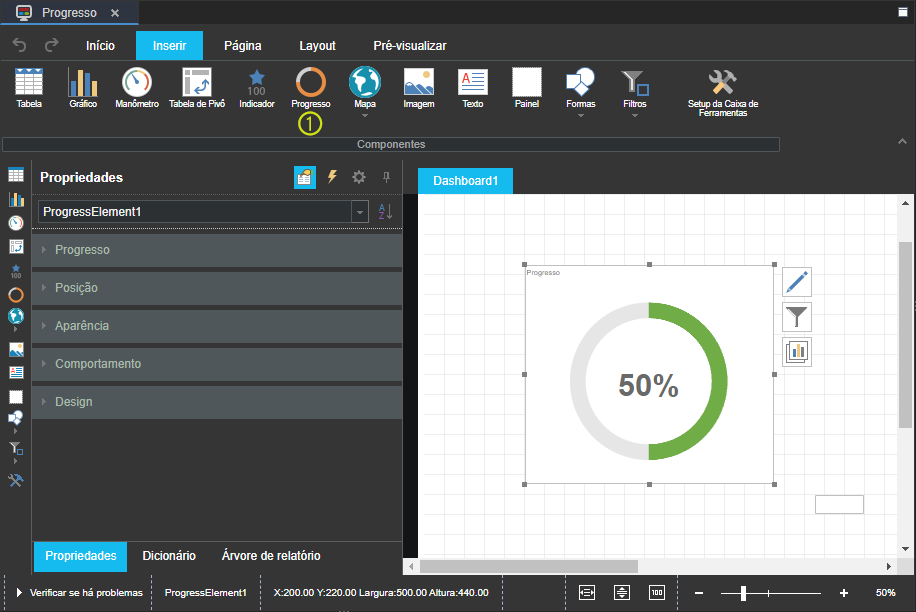This screenshot has height=612, width=916.
Task: Insert an Indicador component
Action: (x=256, y=88)
